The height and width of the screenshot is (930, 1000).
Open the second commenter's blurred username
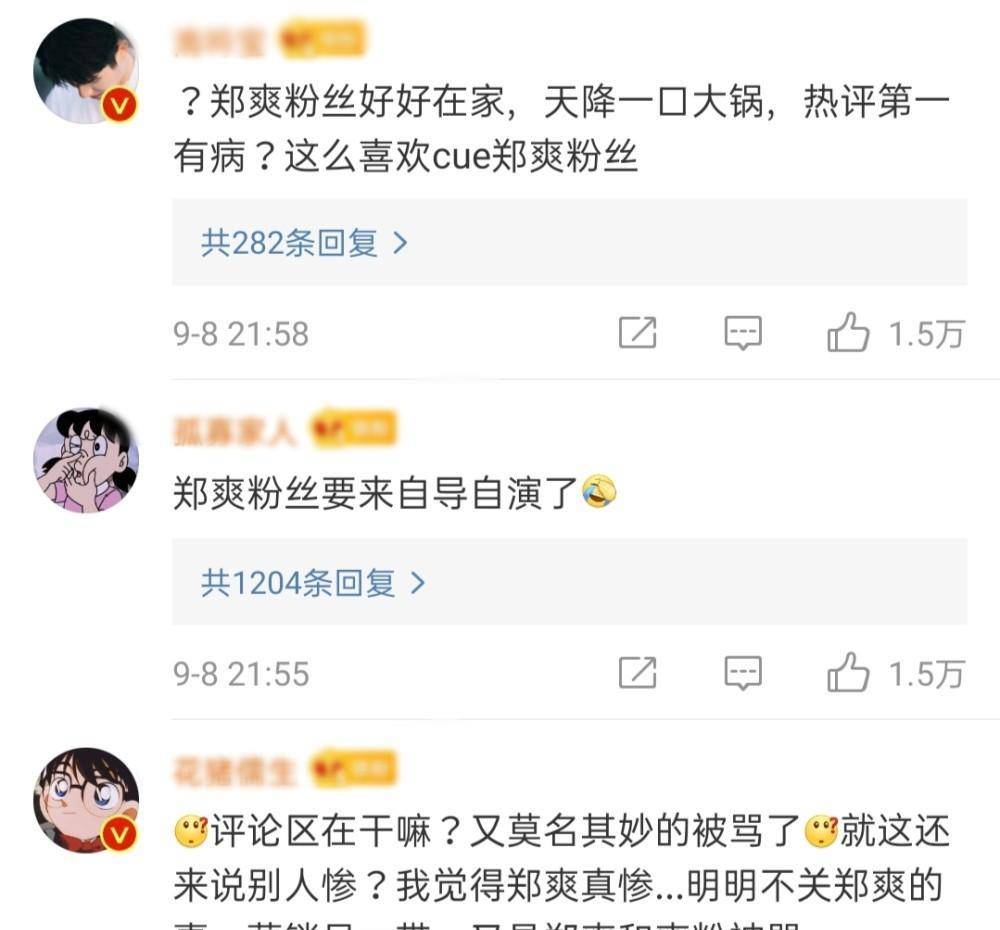tap(235, 431)
